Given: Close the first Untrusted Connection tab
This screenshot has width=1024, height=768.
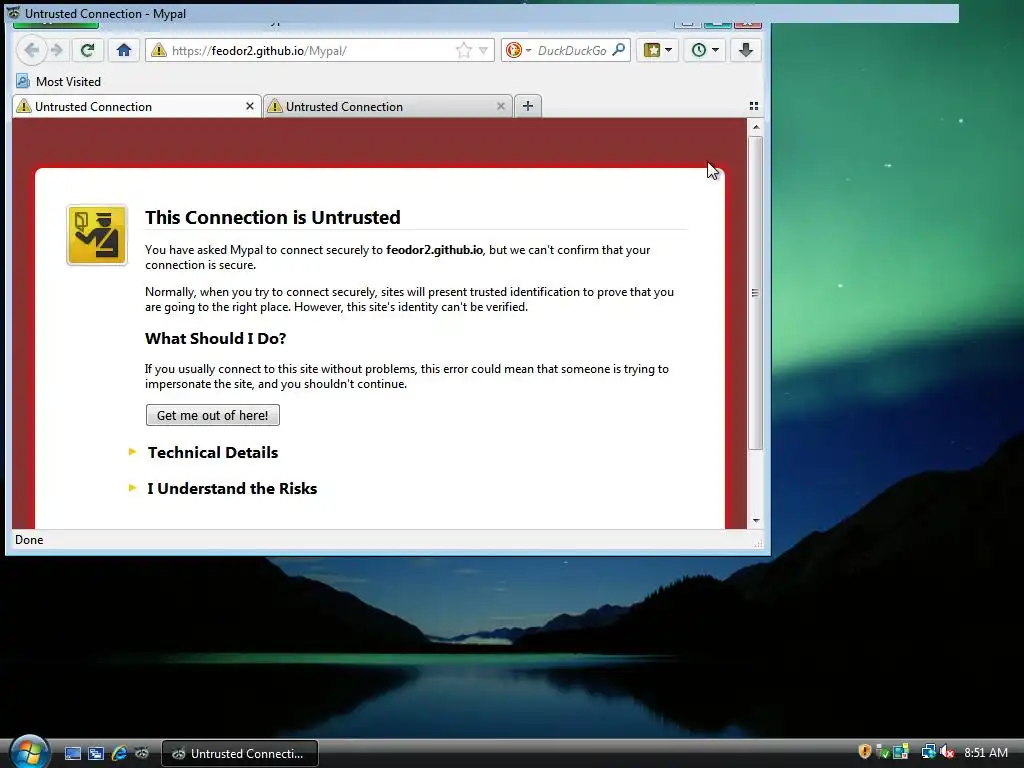Looking at the screenshot, I should pyautogui.click(x=249, y=106).
